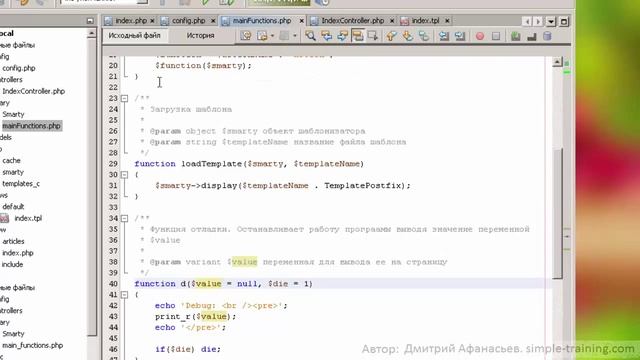Click projects panel scrollbar up arrow
This screenshot has width=640, height=360.
coord(91,34)
